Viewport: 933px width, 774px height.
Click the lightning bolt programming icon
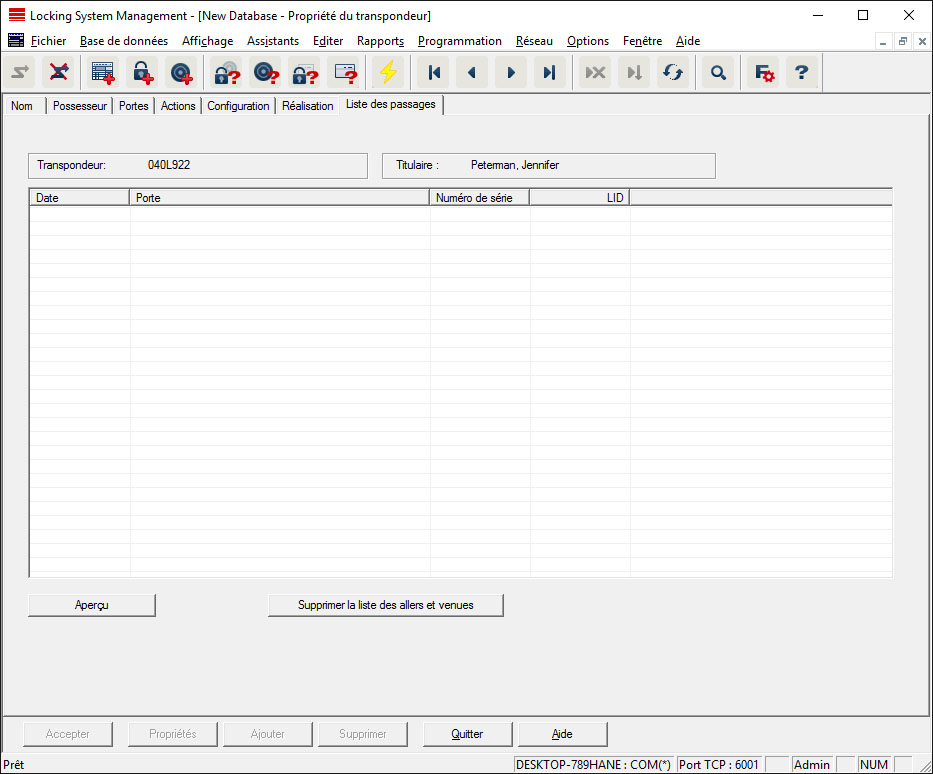(388, 73)
